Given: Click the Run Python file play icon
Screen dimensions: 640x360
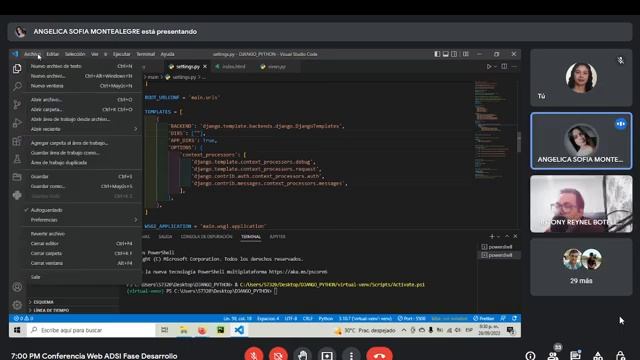Looking at the screenshot, I should tap(489, 67).
